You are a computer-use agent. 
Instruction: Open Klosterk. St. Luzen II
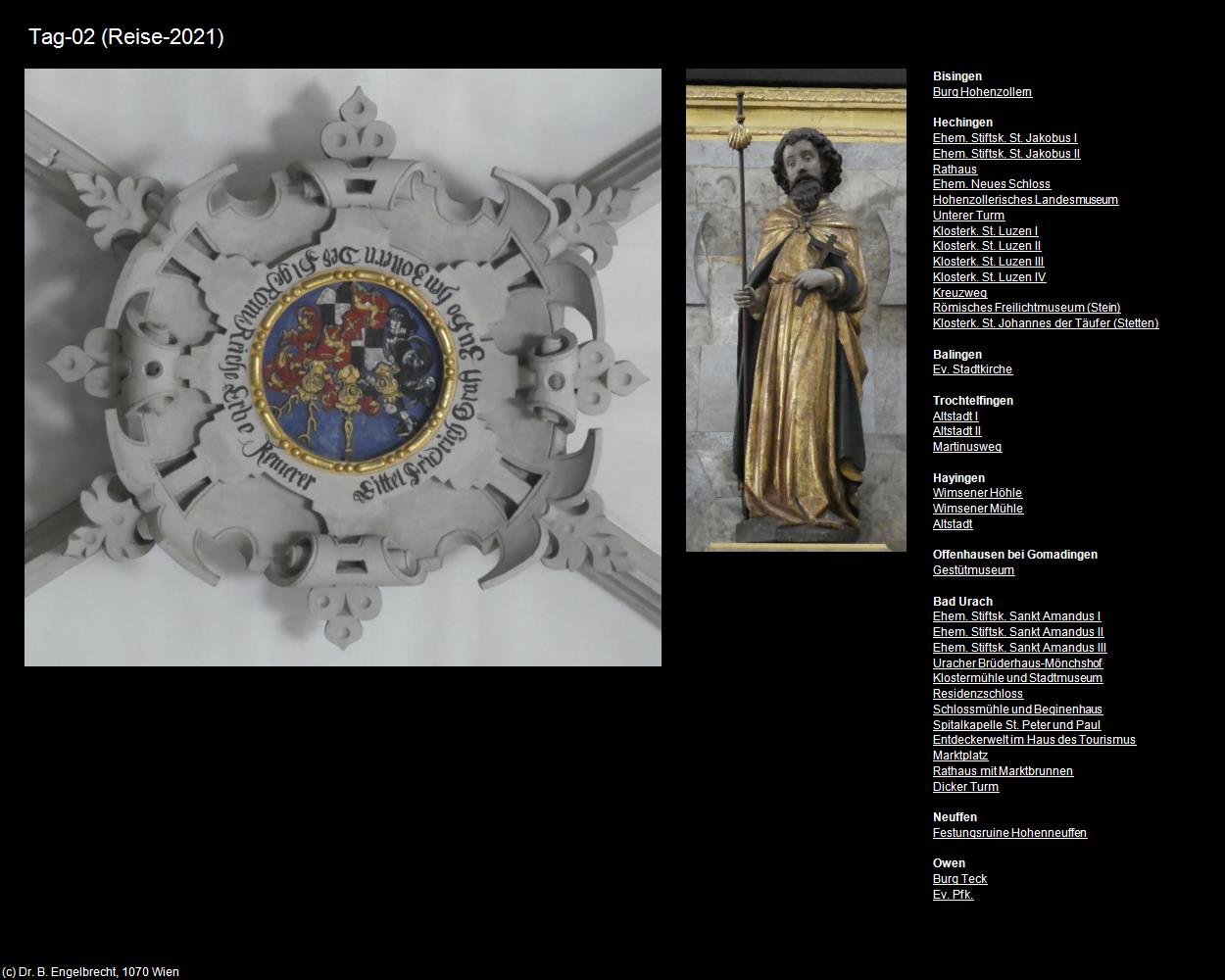[x=987, y=246]
